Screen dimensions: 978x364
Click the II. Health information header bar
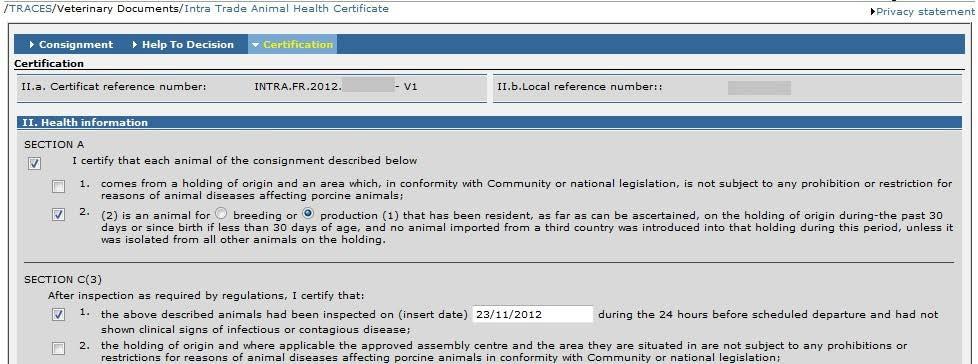click(x=488, y=122)
